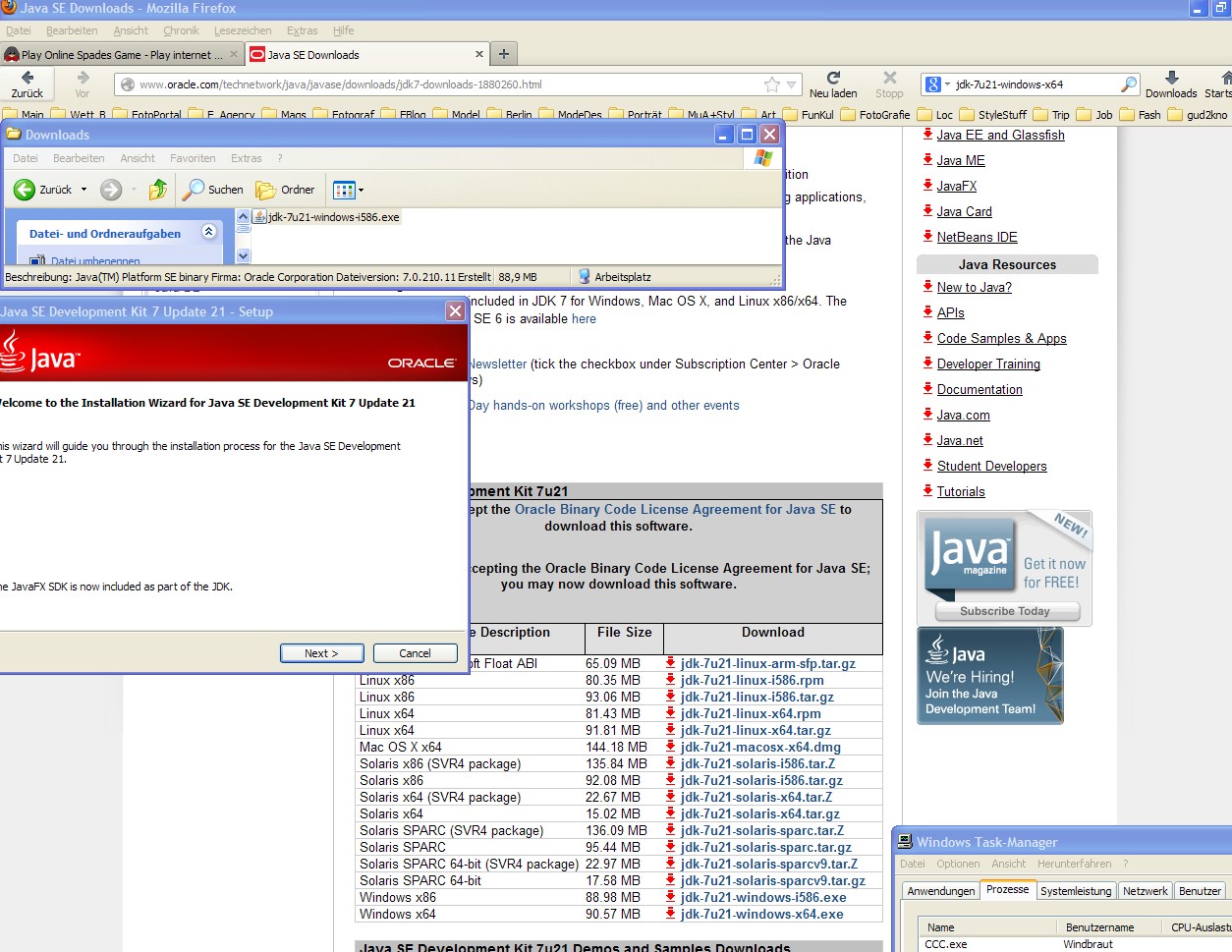The image size is (1232, 952).
Task: Open Firefox Datei menu
Action: [x=19, y=30]
